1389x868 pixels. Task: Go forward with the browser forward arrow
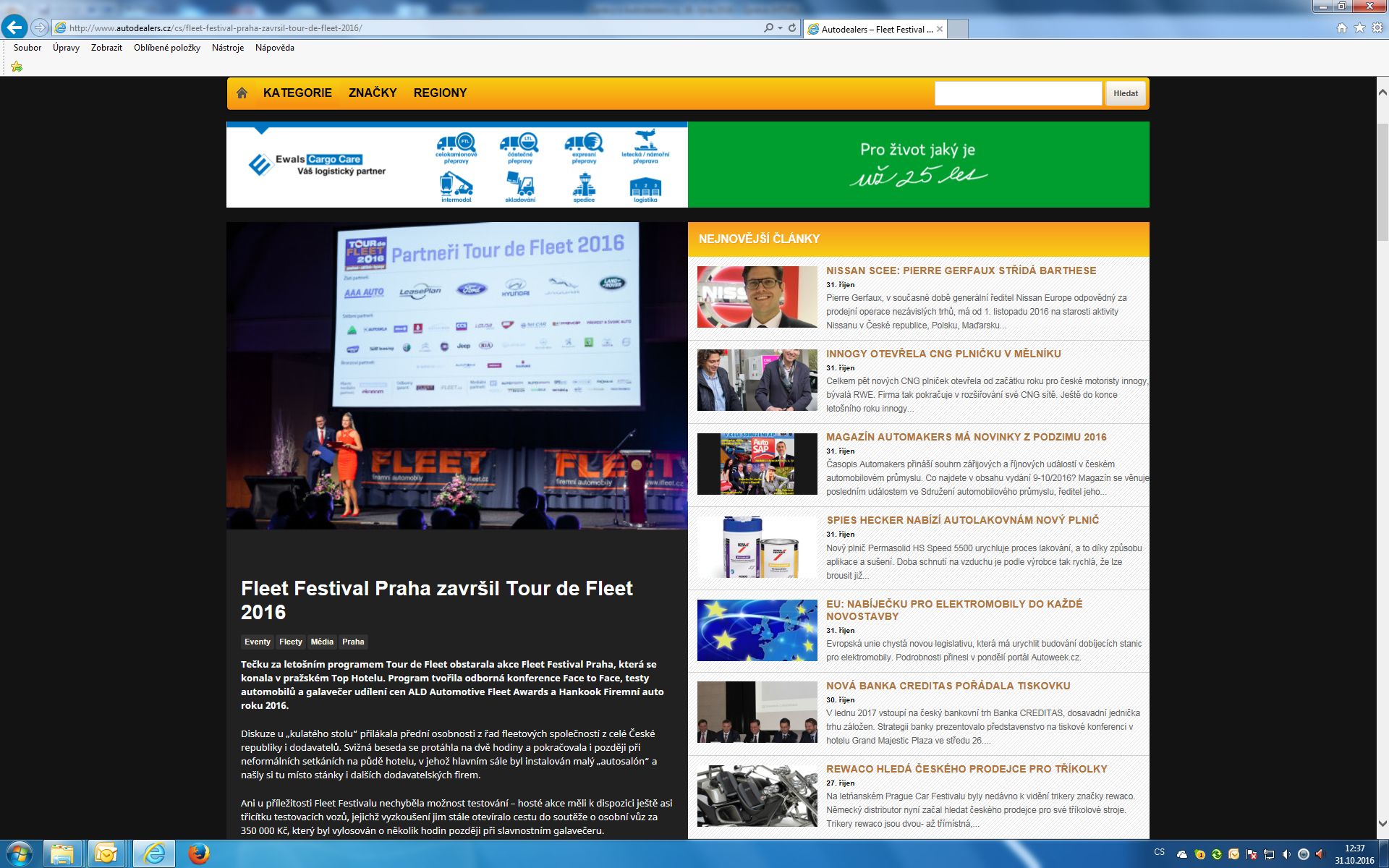tap(40, 28)
